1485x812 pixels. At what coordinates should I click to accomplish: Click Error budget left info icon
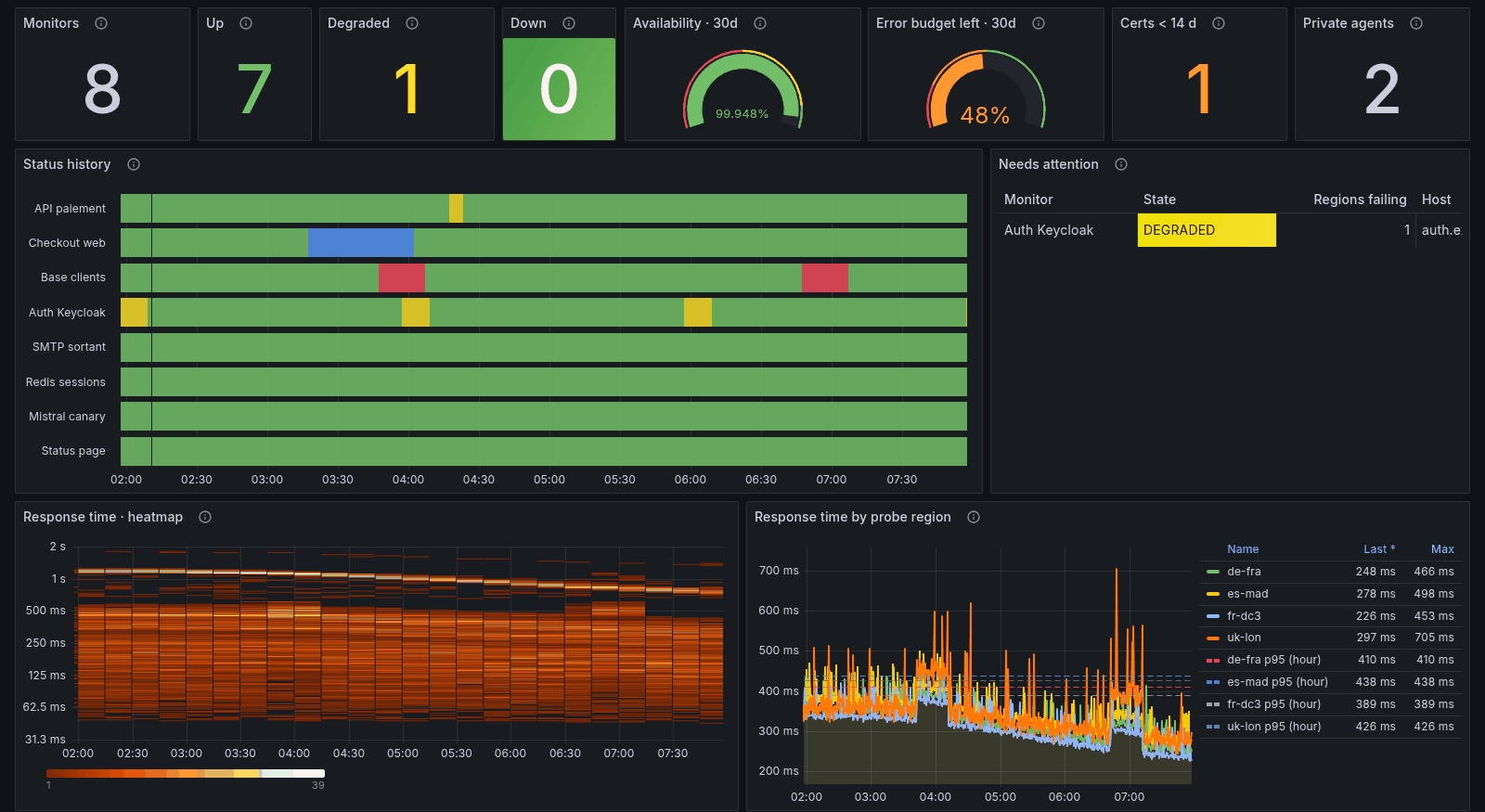[x=1039, y=23]
